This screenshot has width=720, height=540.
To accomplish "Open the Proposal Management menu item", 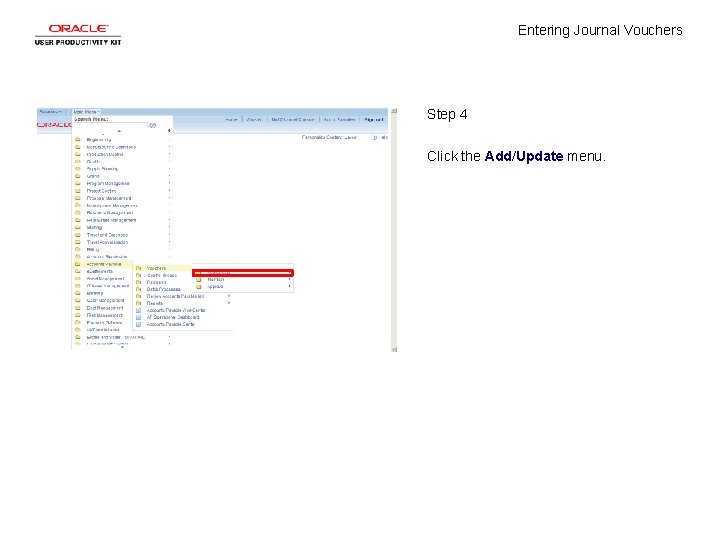I will pyautogui.click(x=109, y=198).
